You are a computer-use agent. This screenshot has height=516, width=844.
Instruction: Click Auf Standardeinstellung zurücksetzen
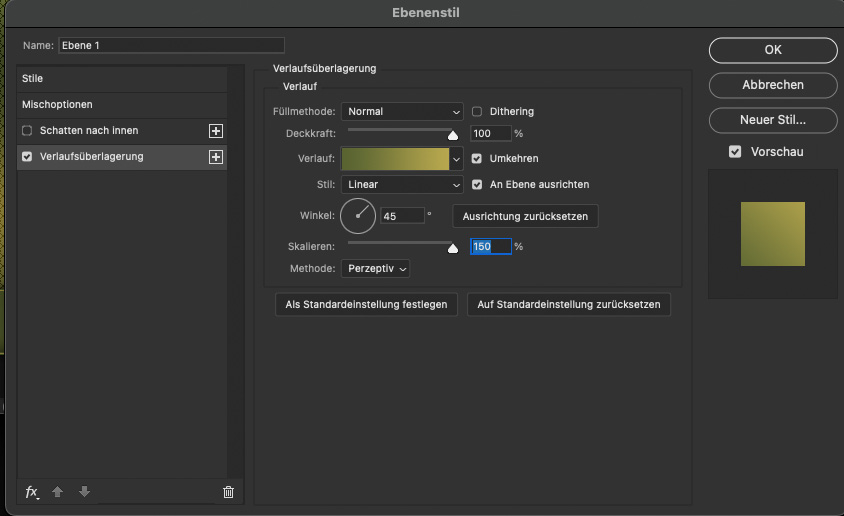pos(569,305)
